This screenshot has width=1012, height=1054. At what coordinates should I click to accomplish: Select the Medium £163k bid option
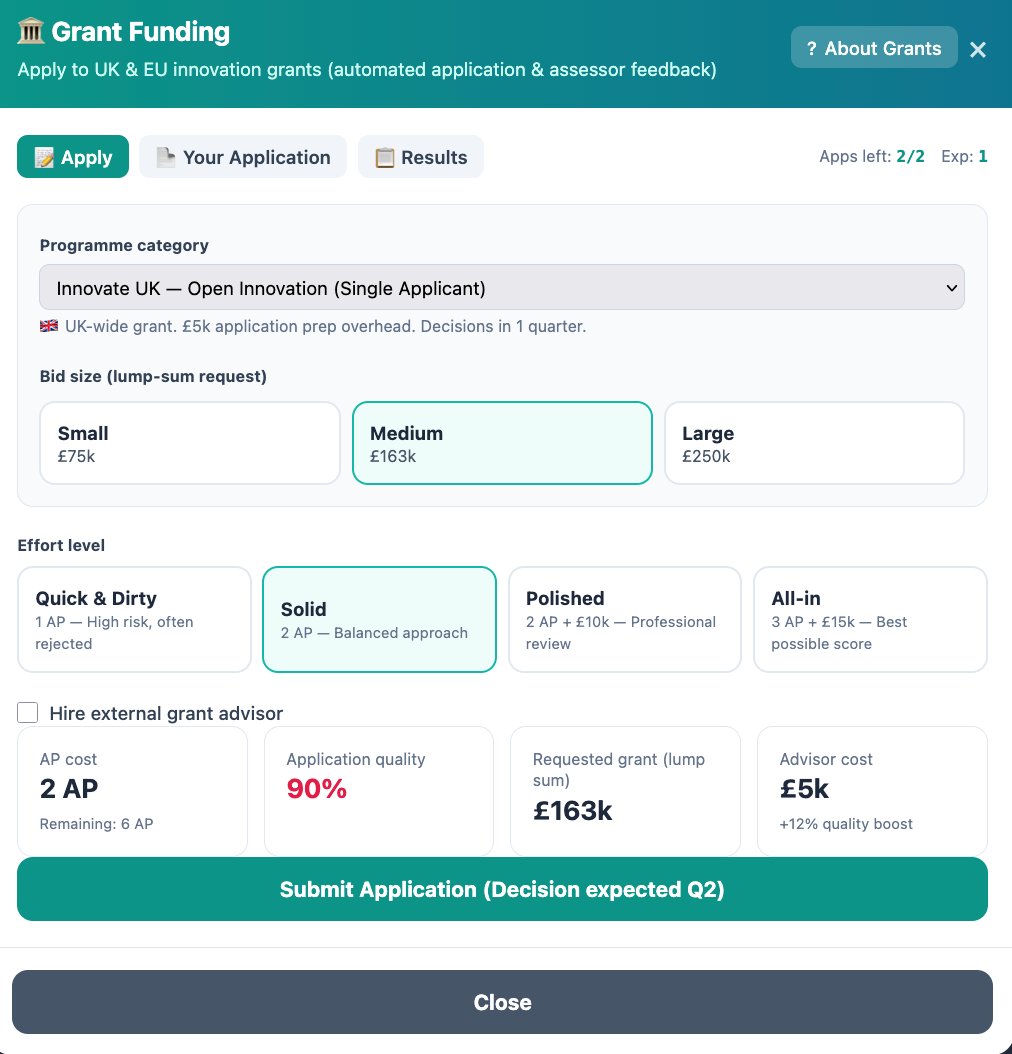coord(502,443)
